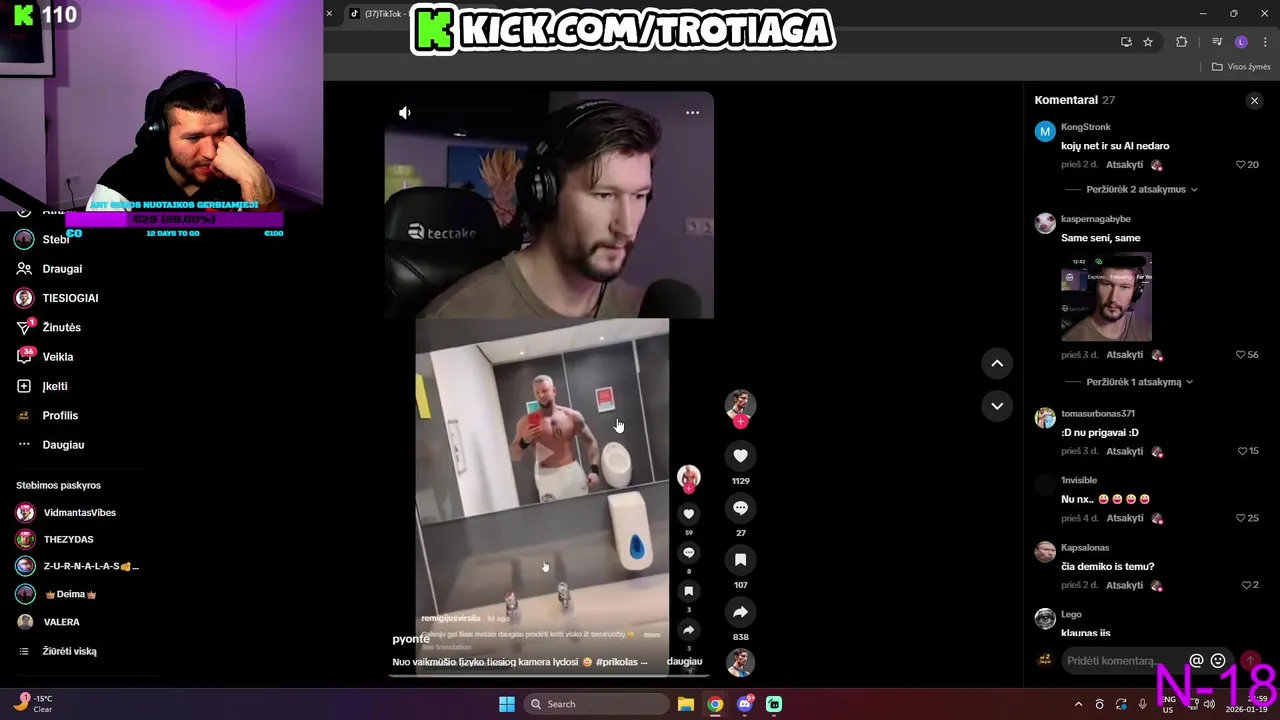Open Įkelti upload in sidebar

click(55, 386)
